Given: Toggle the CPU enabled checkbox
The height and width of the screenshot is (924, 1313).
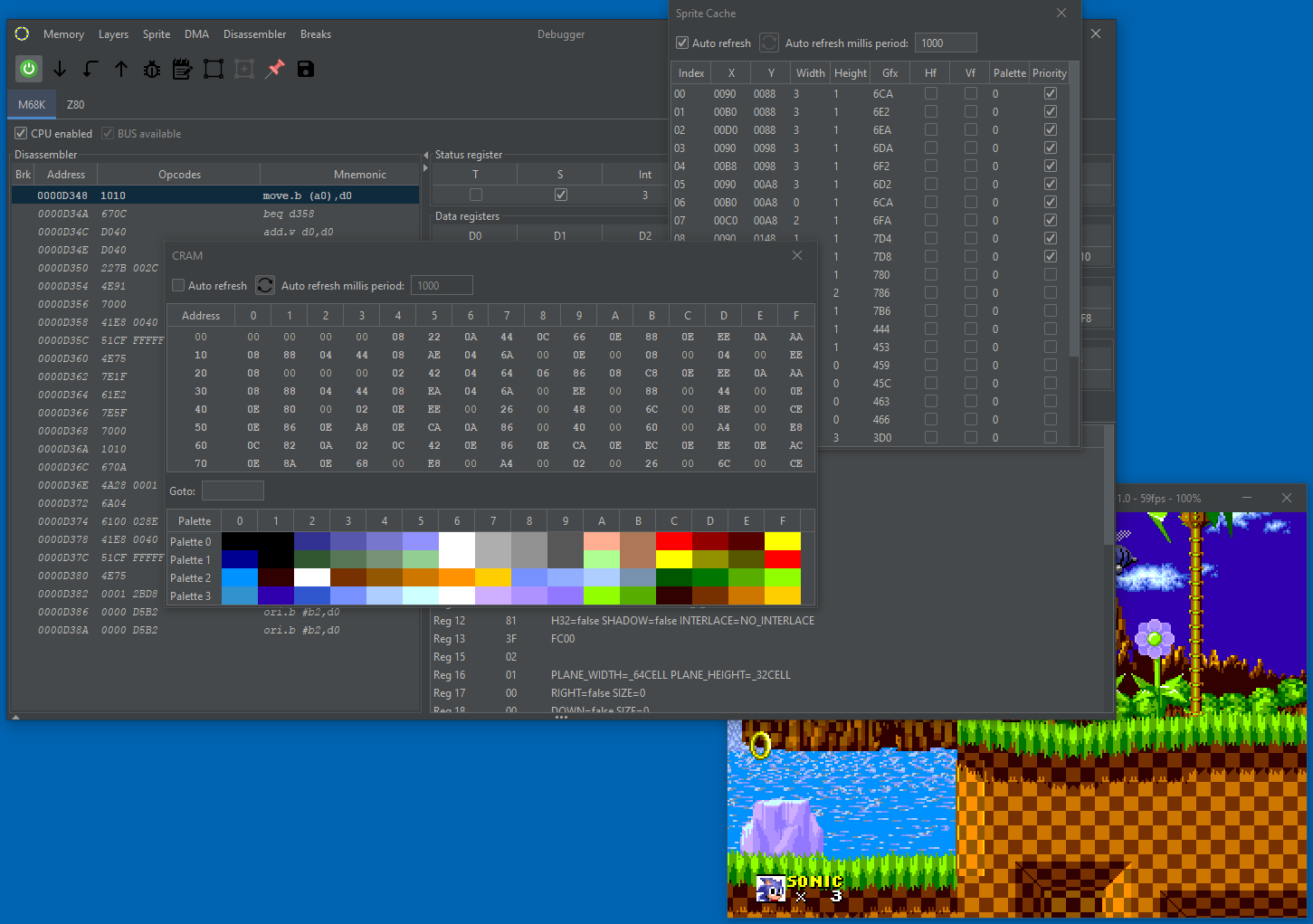Looking at the screenshot, I should click(21, 133).
